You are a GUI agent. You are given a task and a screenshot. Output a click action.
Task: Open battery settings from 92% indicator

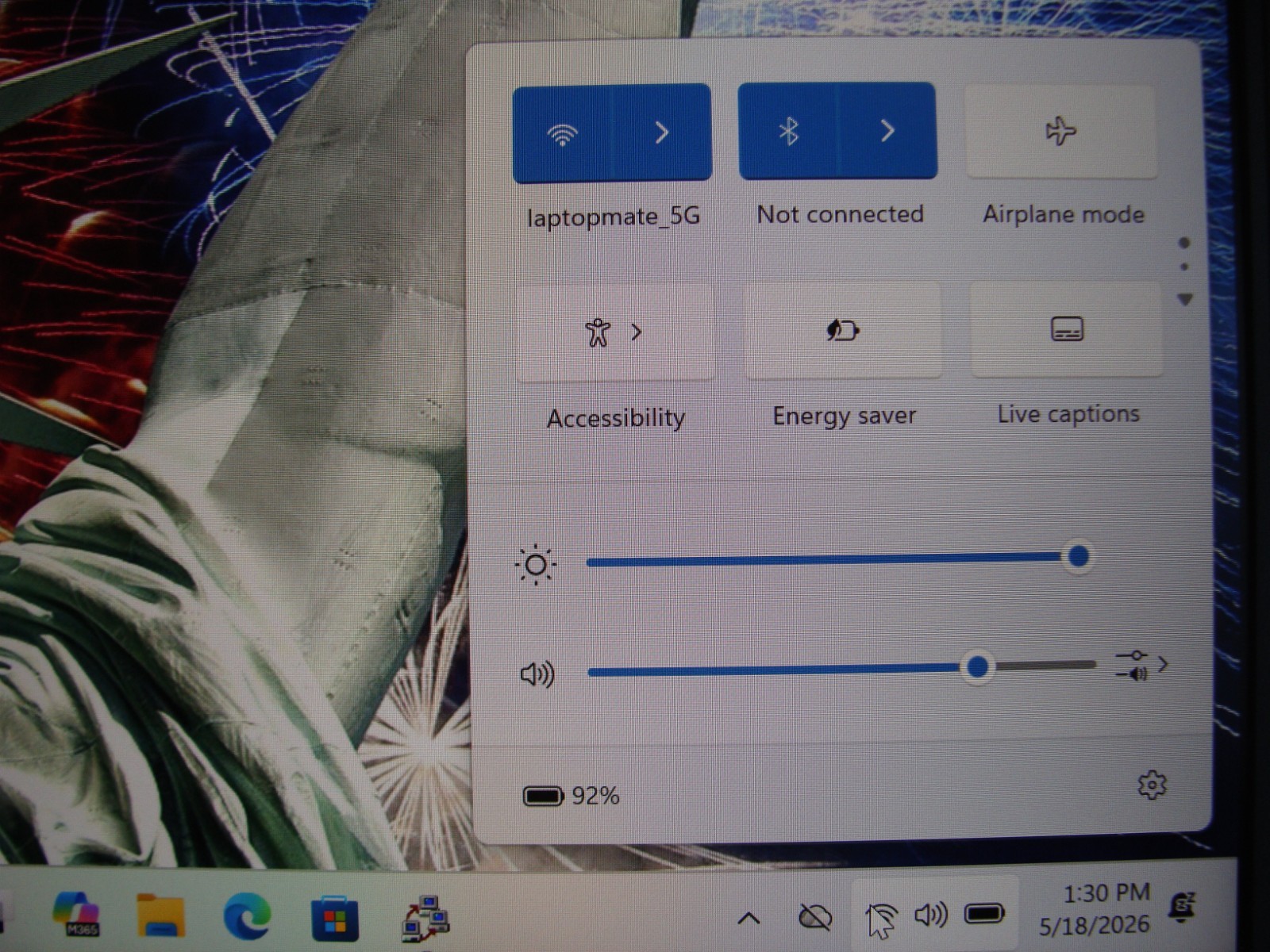[571, 795]
